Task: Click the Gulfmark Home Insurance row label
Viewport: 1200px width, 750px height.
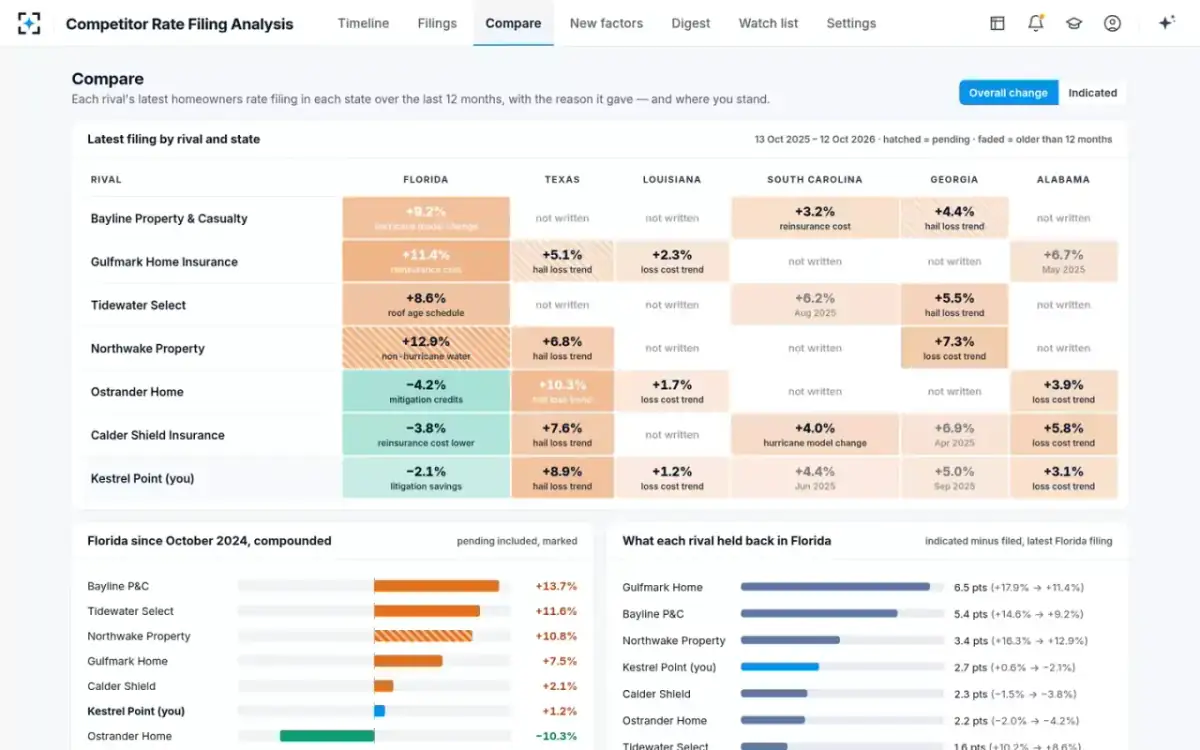Action: pos(164,262)
